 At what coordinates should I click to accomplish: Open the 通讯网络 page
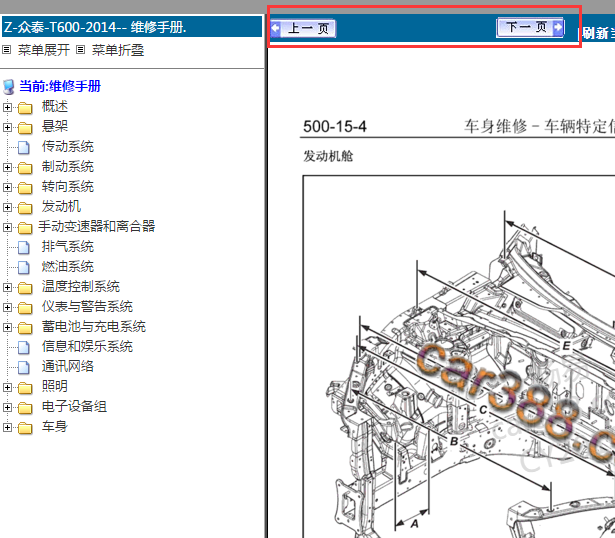pyautogui.click(x=68, y=366)
